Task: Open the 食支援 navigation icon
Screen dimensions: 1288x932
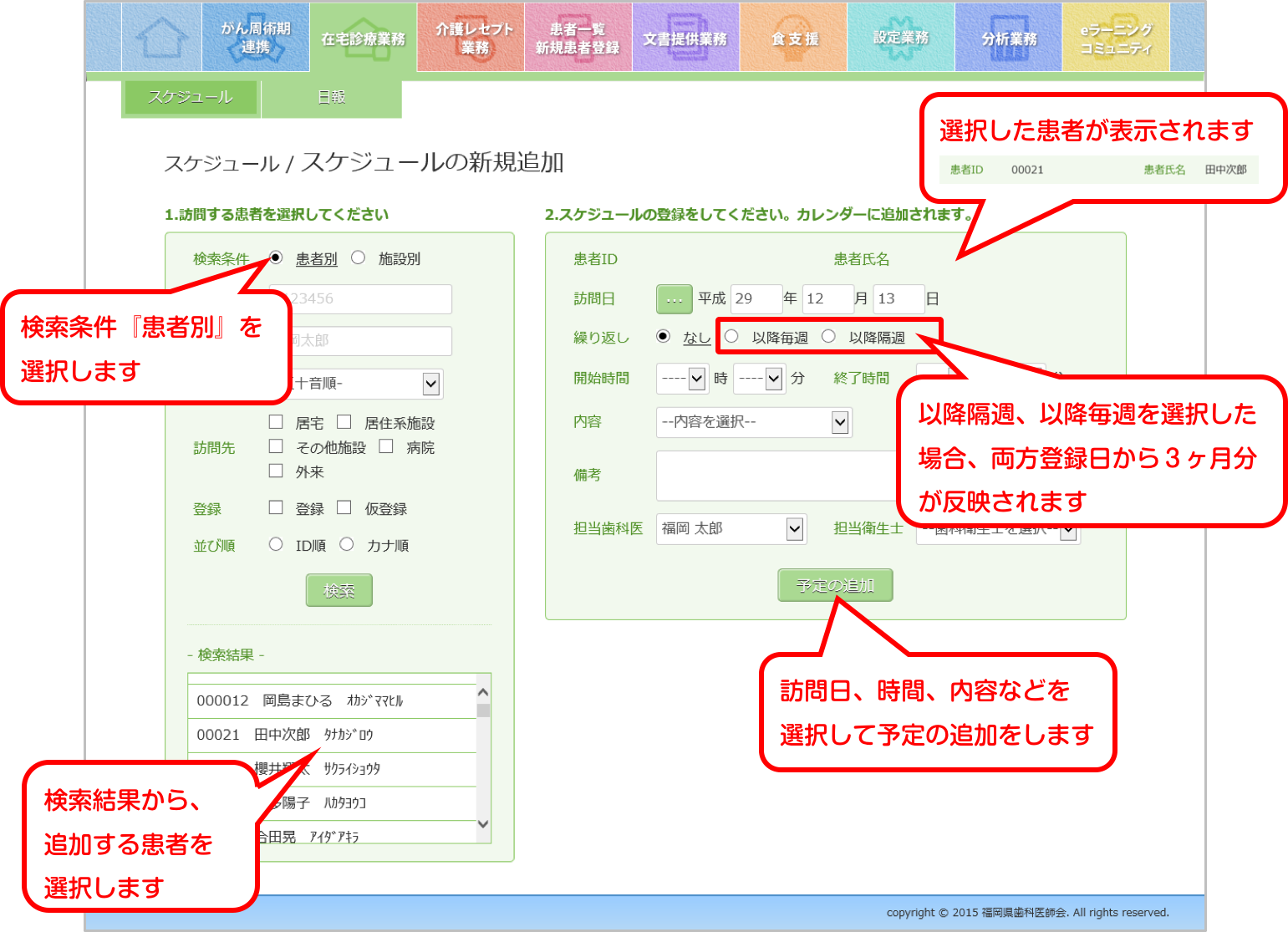Action: (794, 38)
